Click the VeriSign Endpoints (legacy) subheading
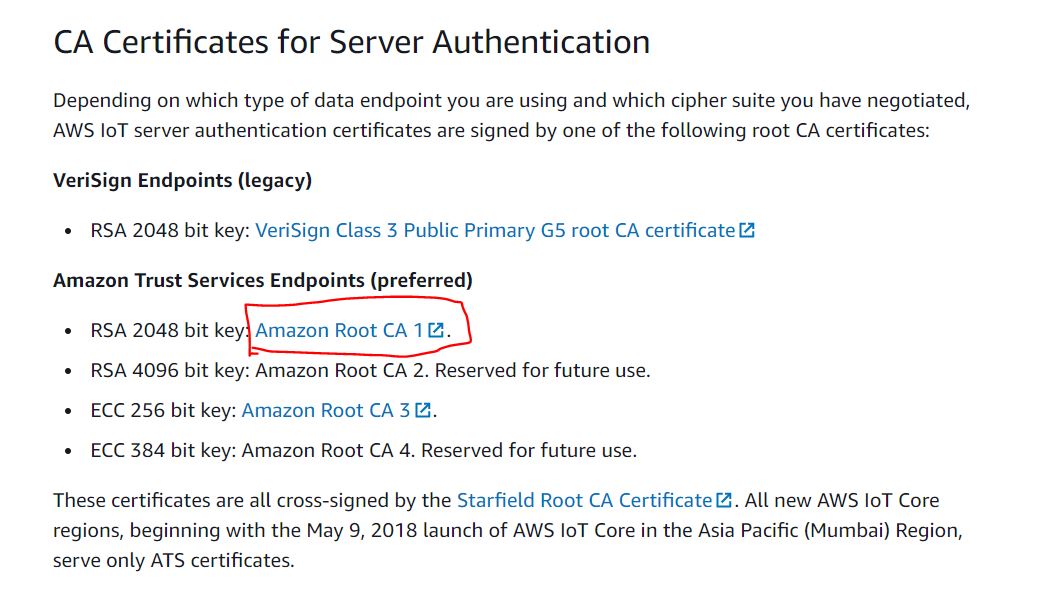 click(182, 180)
